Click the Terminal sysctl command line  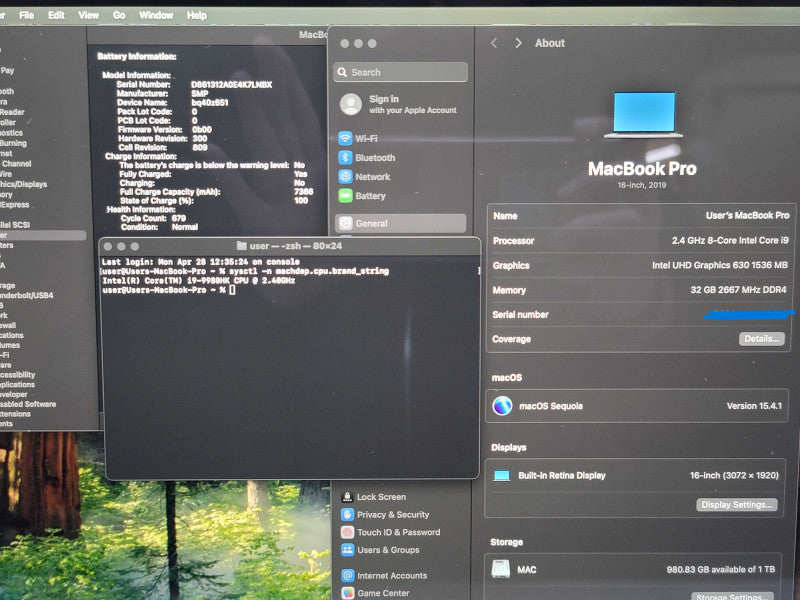pyautogui.click(x=245, y=271)
